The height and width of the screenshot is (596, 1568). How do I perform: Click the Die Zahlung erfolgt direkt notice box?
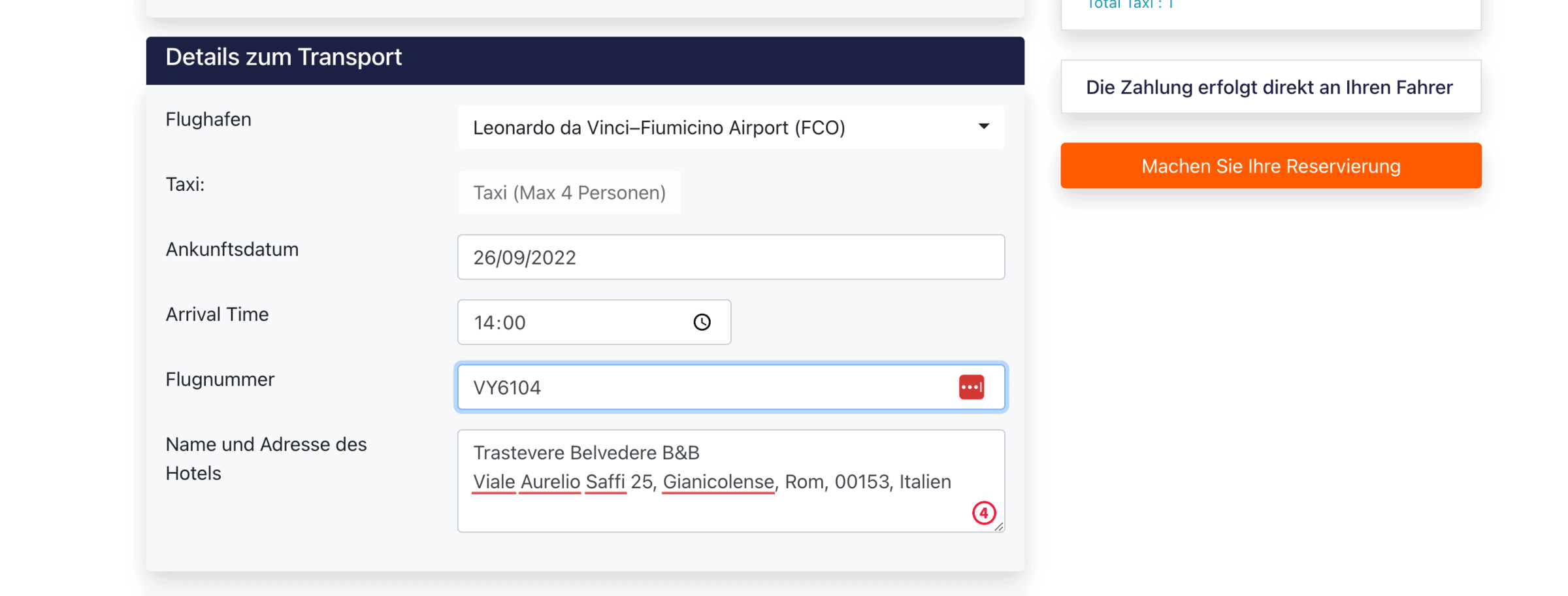1270,87
